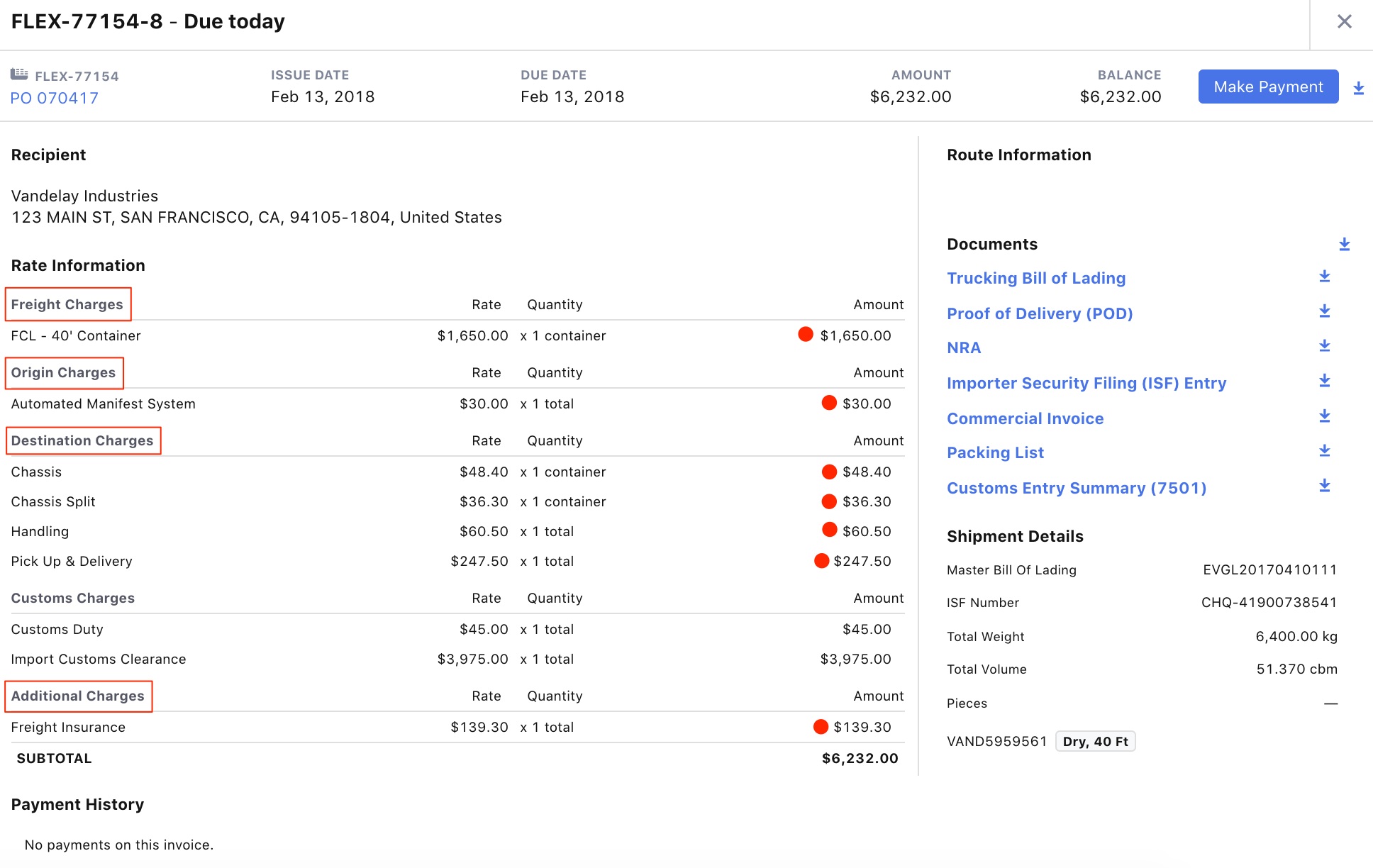Download the Packing List document
This screenshot has width=1373, height=868.
click(1324, 451)
